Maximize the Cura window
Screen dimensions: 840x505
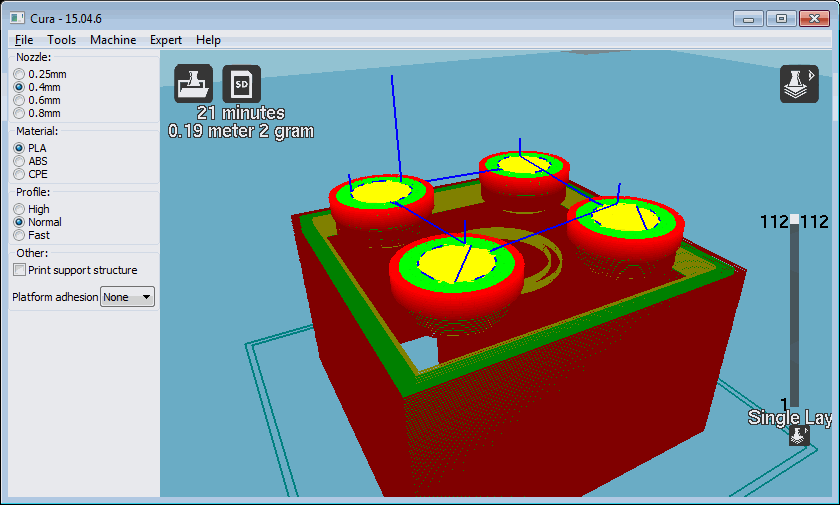click(x=781, y=18)
